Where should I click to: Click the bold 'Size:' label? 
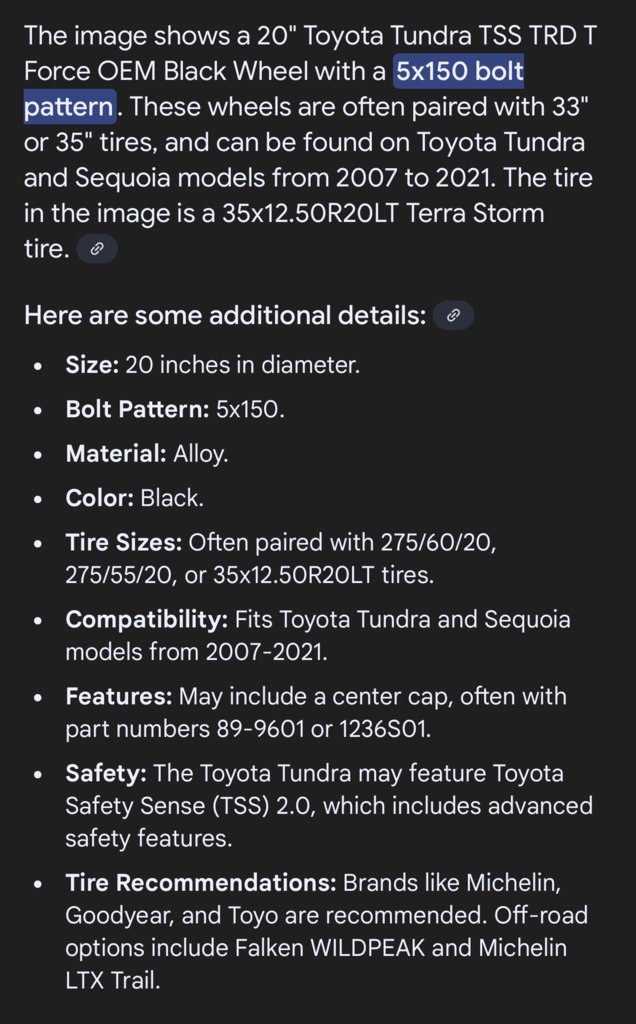(92, 364)
